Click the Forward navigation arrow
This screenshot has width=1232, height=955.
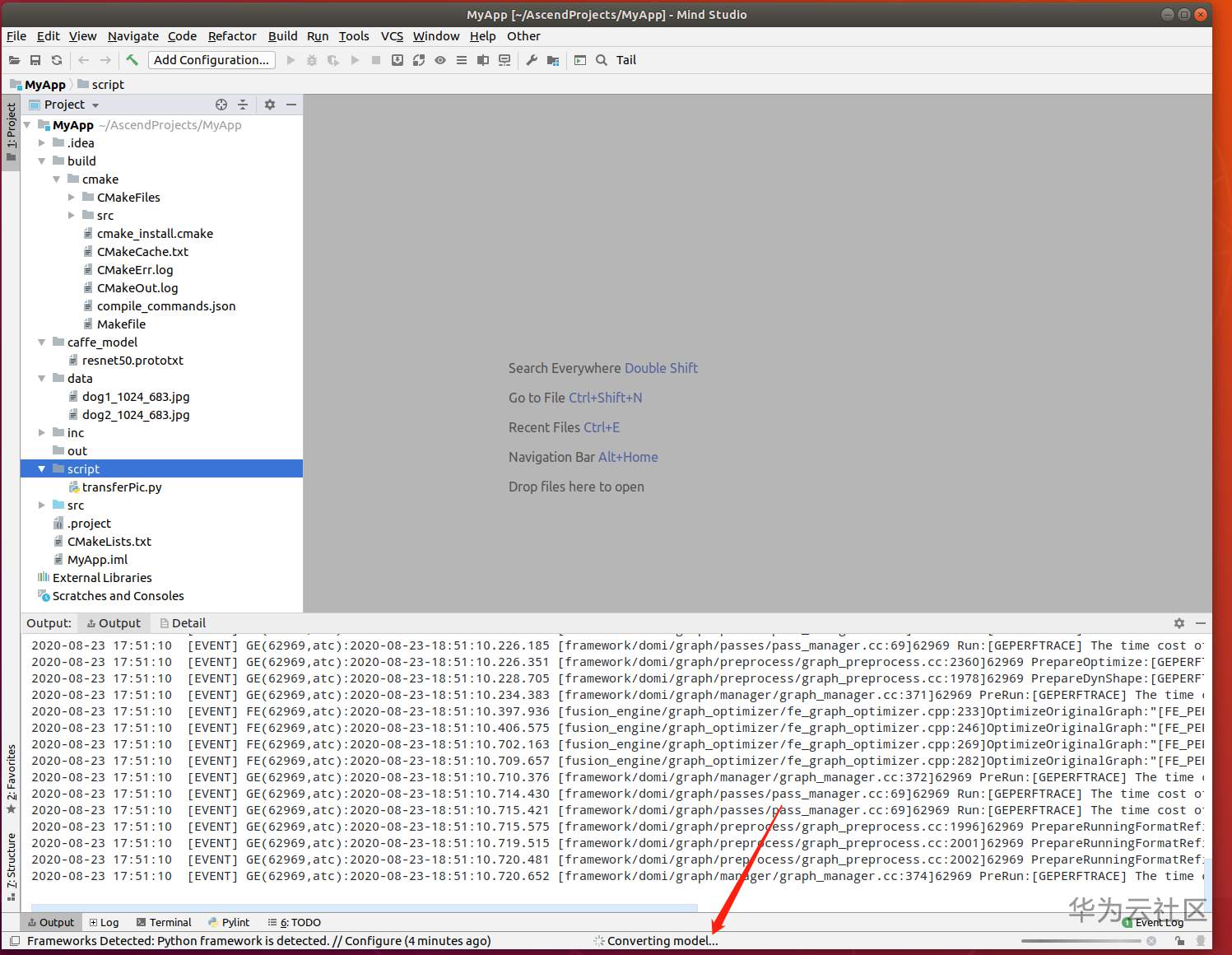[x=105, y=60]
